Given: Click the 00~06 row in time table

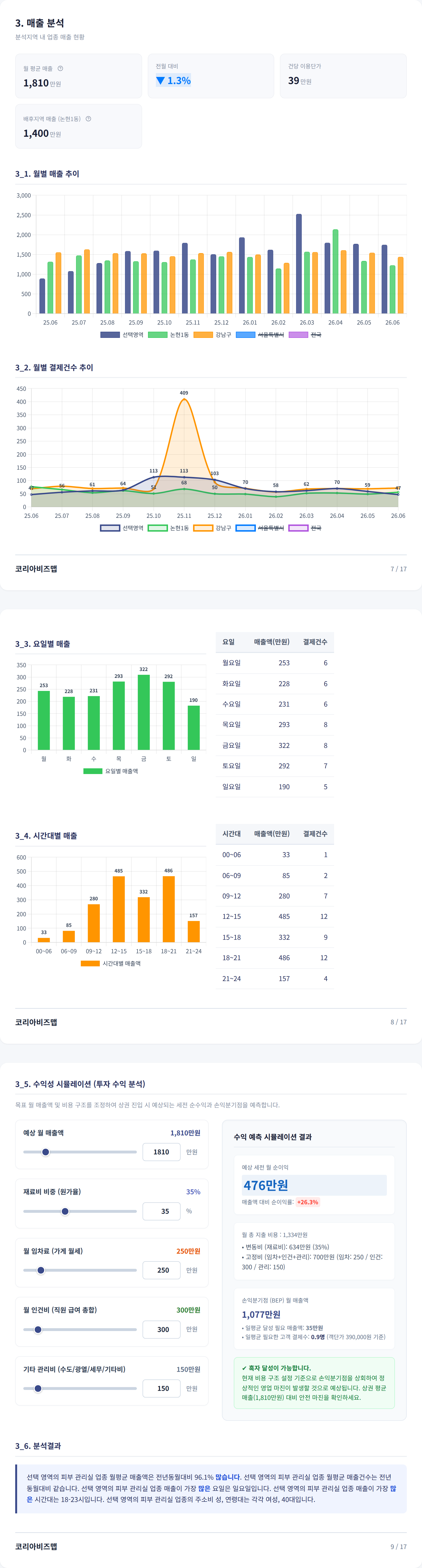Looking at the screenshot, I should tap(275, 855).
